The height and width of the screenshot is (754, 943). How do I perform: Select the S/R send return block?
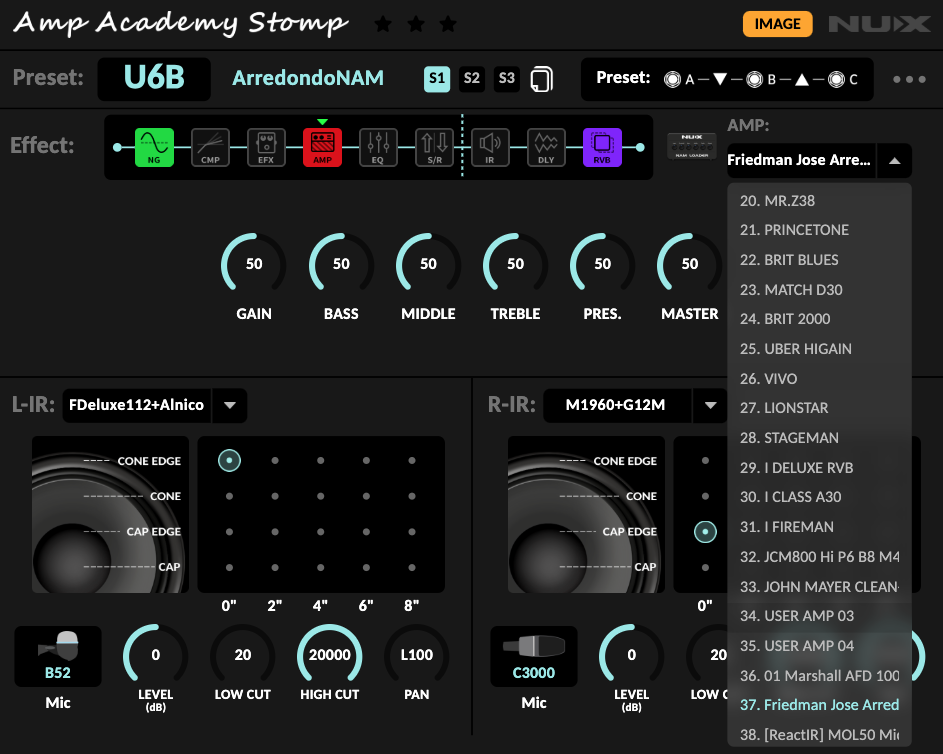pos(434,147)
